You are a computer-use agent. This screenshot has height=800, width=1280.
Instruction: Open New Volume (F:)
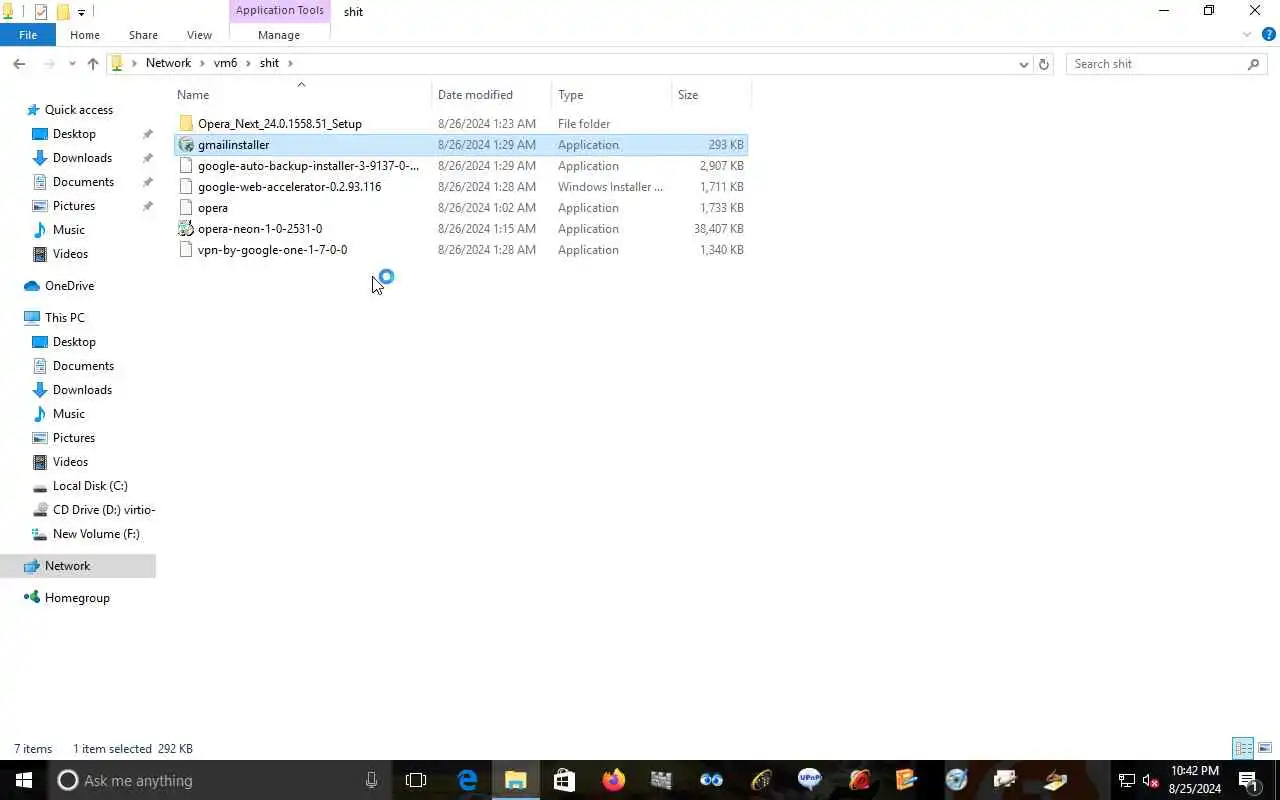click(96, 534)
